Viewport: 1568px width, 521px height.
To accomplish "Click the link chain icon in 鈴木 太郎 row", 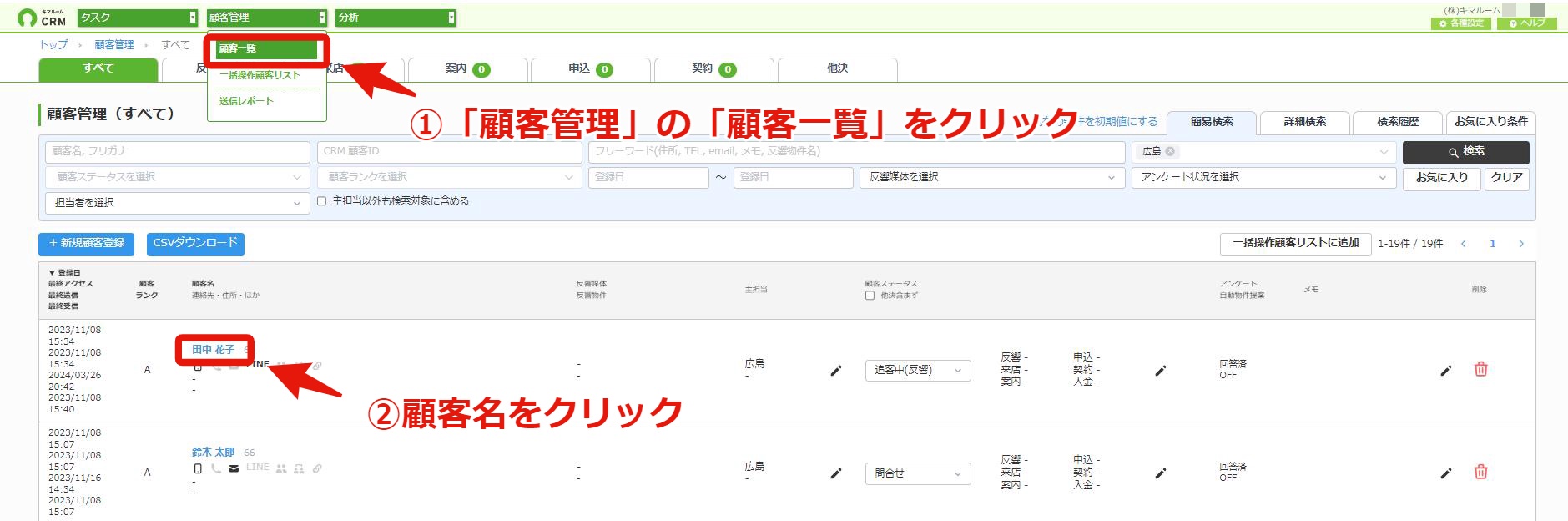I will [x=317, y=468].
